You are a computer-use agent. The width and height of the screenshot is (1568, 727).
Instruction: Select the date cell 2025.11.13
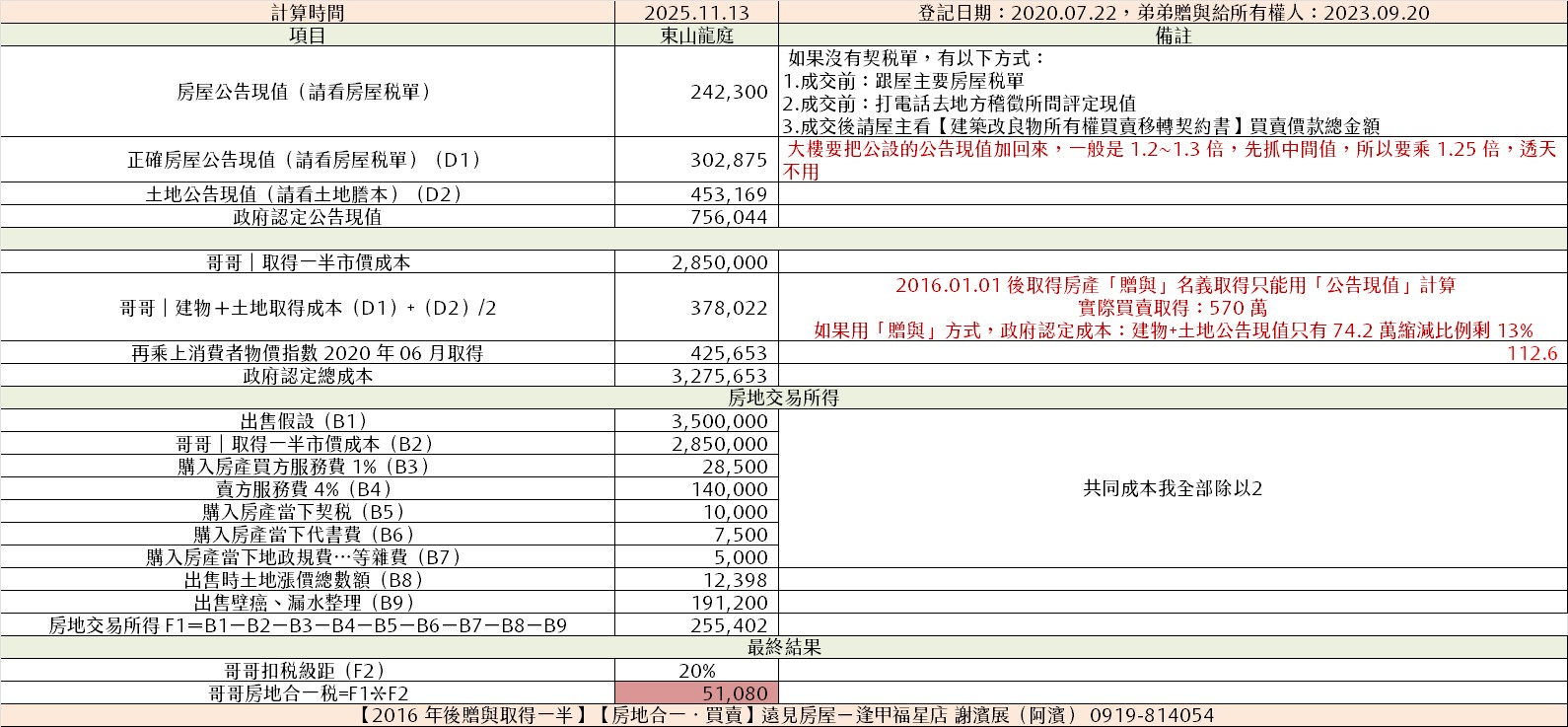[696, 13]
